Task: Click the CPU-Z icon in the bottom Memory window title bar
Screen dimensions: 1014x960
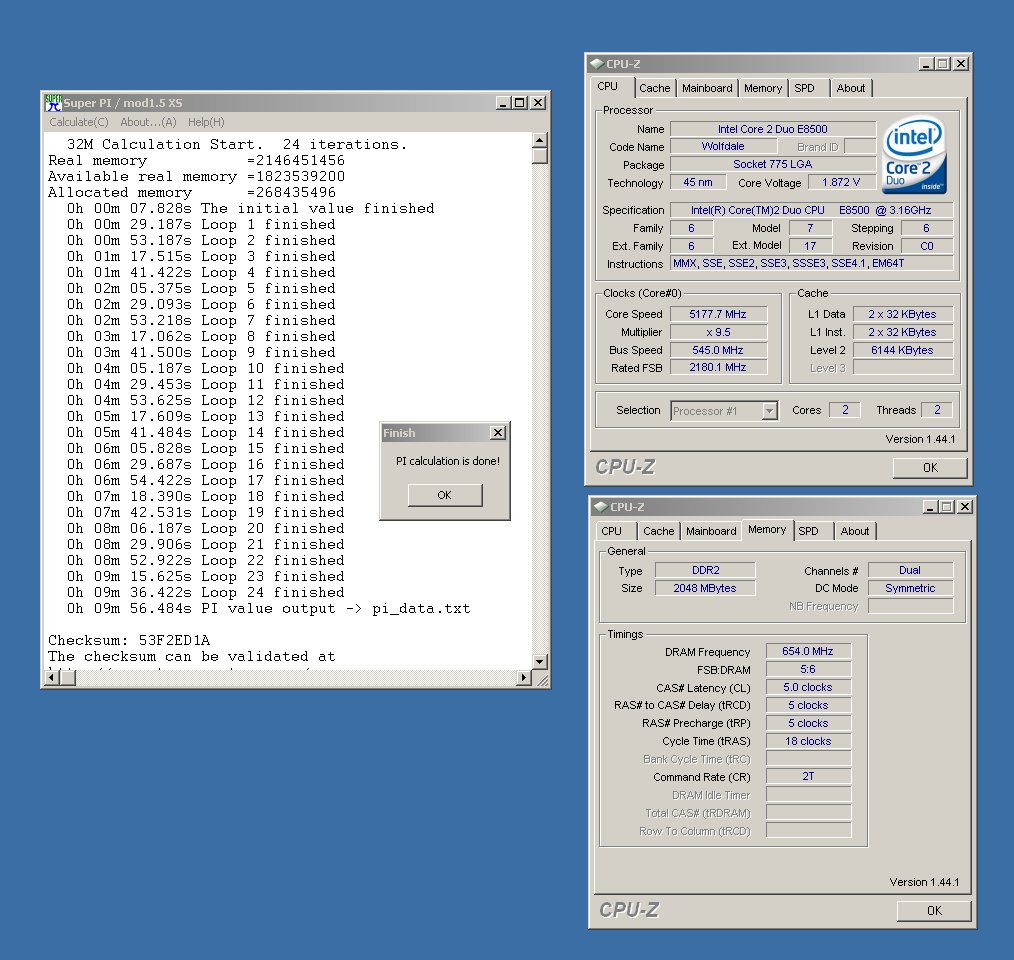Action: click(601, 507)
